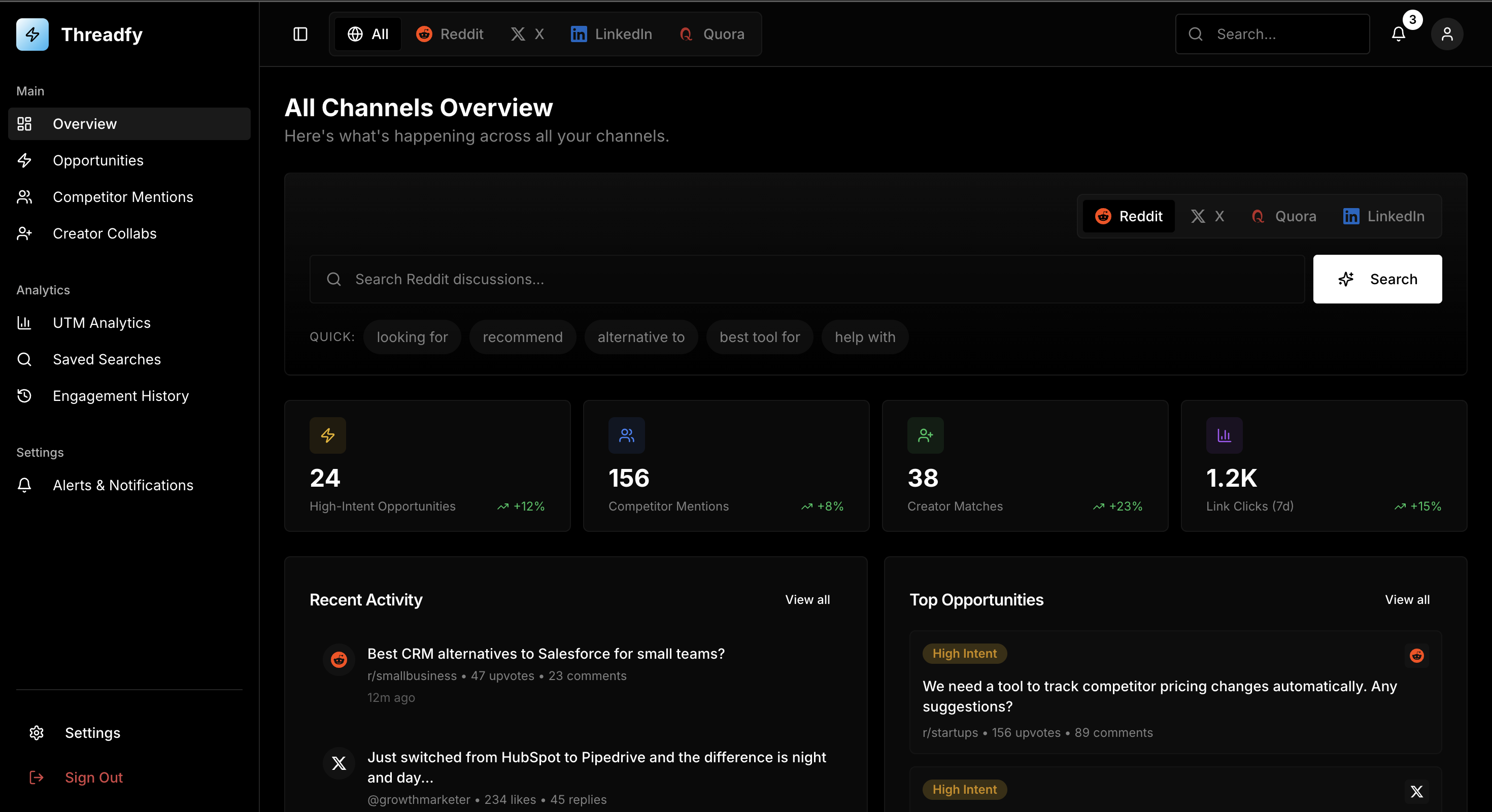
Task: Open View all for Recent Activity
Action: pyautogui.click(x=807, y=599)
